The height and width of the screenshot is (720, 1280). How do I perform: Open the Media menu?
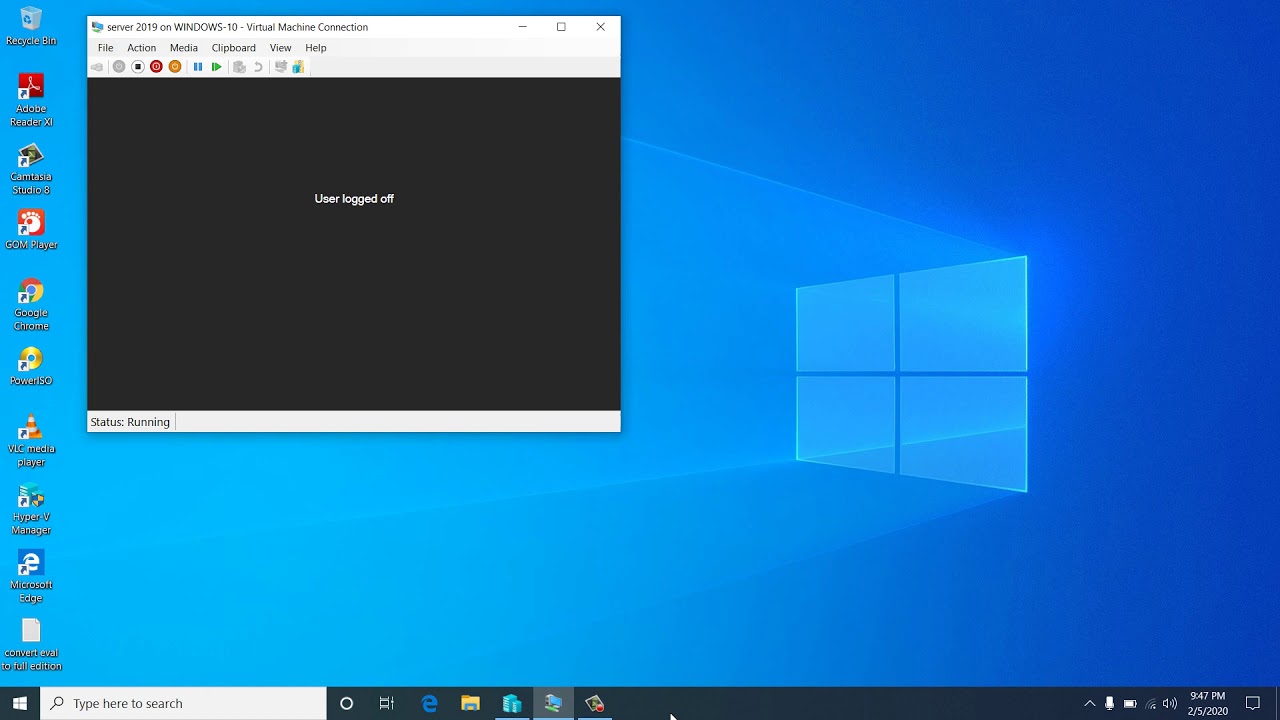click(x=183, y=48)
